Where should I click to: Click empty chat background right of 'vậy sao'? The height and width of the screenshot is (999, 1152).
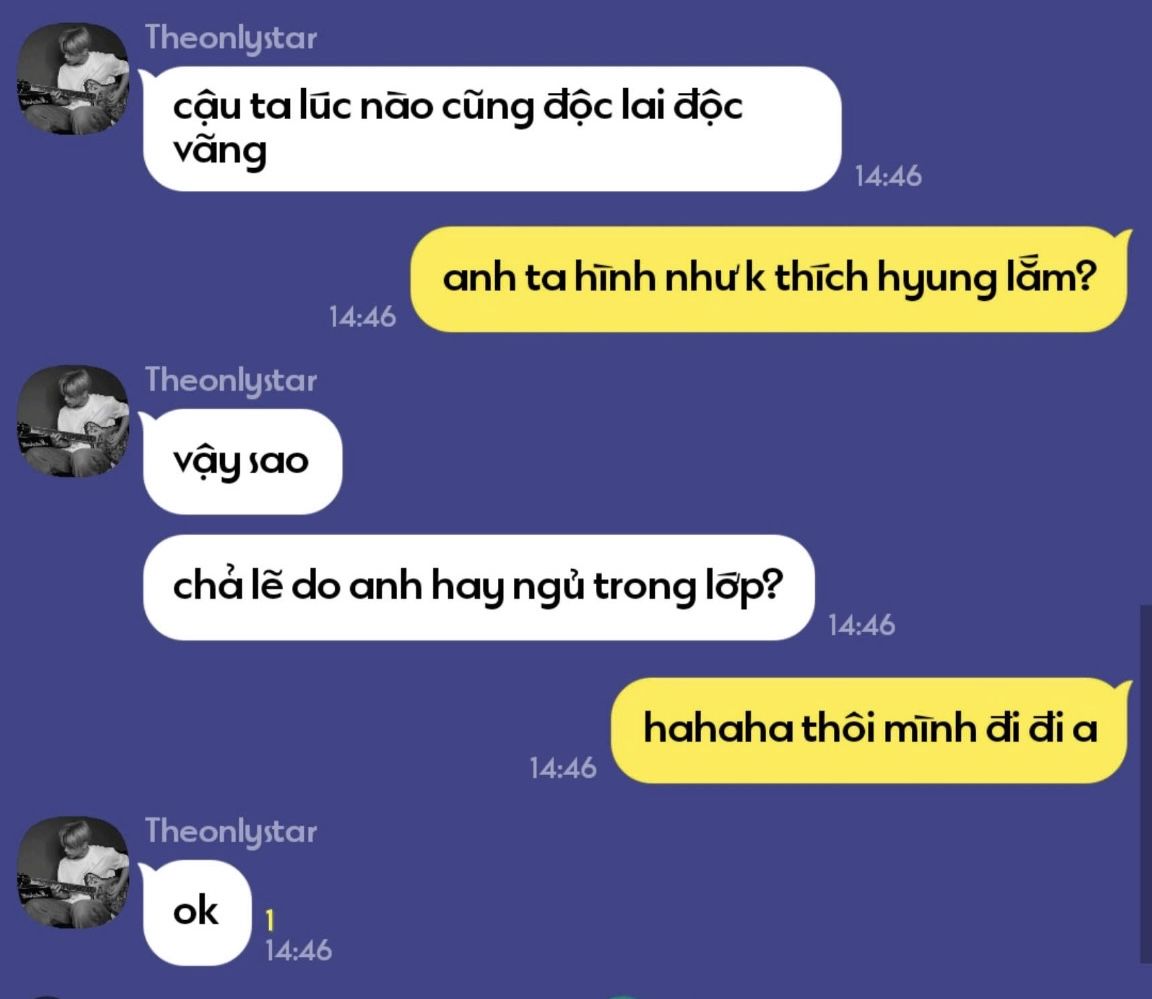tap(735, 461)
